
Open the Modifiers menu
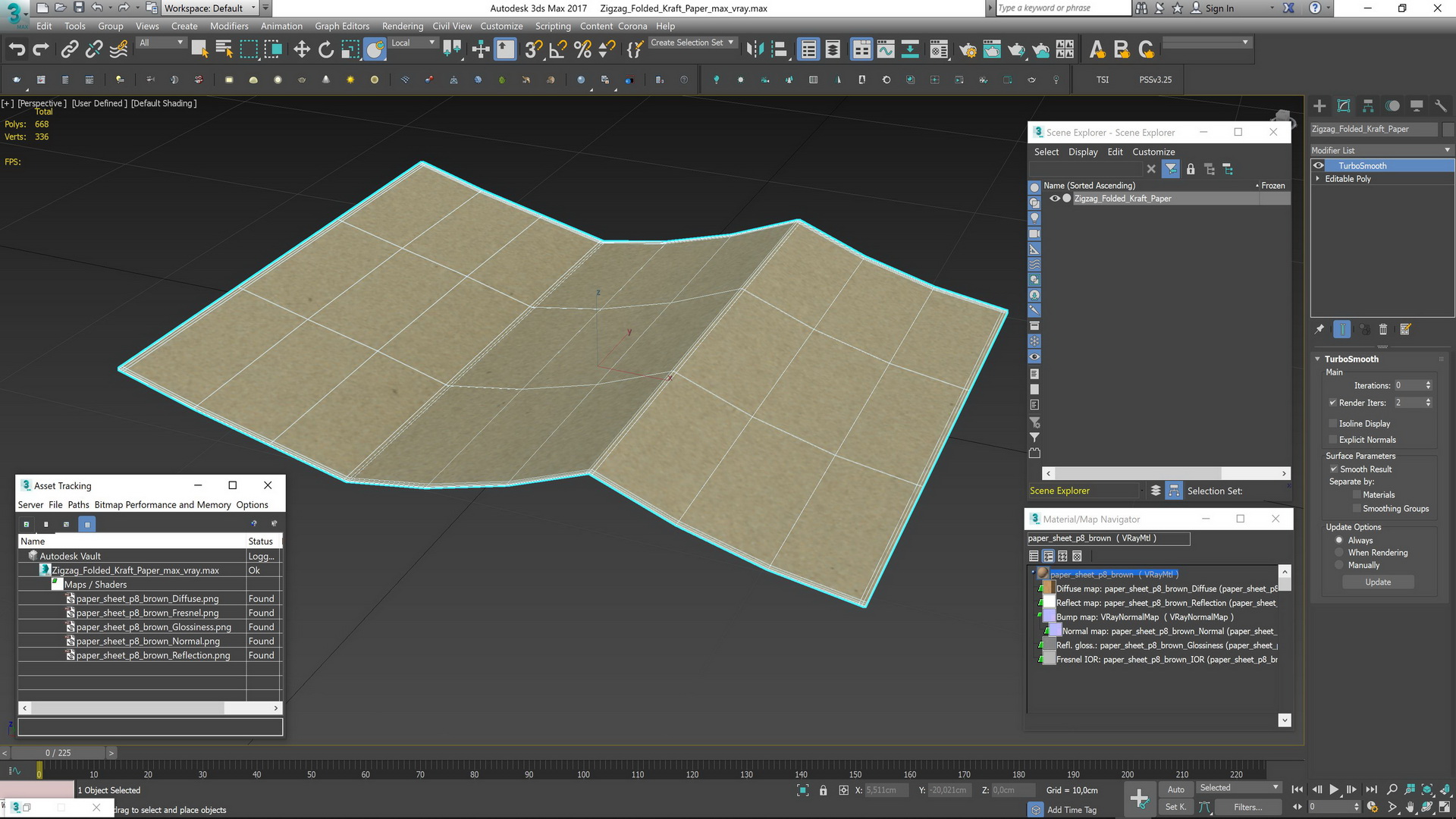[x=229, y=25]
